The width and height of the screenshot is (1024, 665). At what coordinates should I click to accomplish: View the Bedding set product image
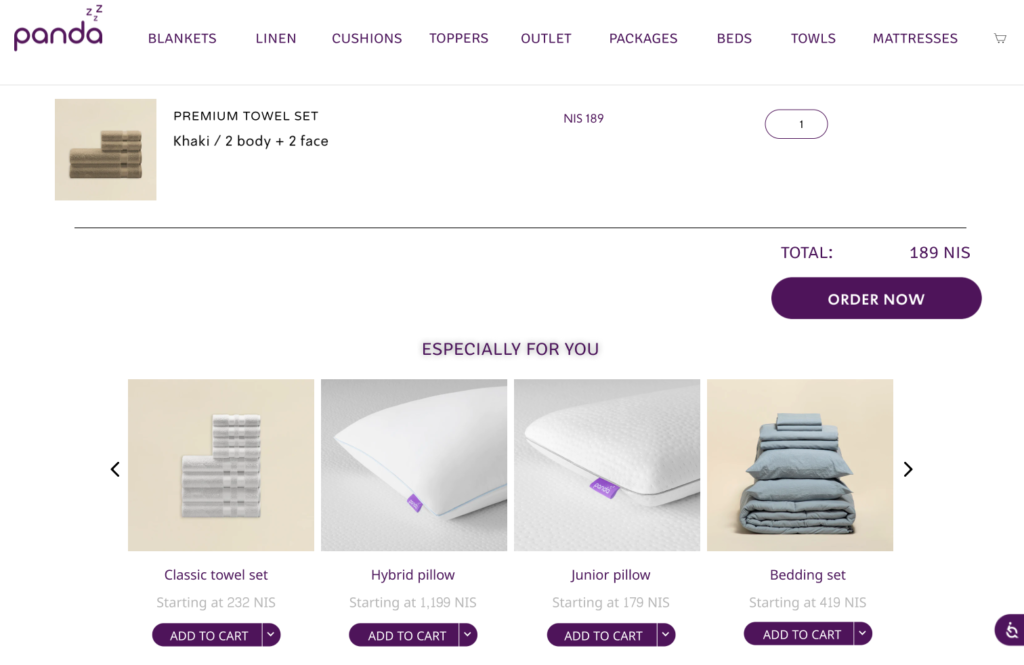pyautogui.click(x=800, y=465)
